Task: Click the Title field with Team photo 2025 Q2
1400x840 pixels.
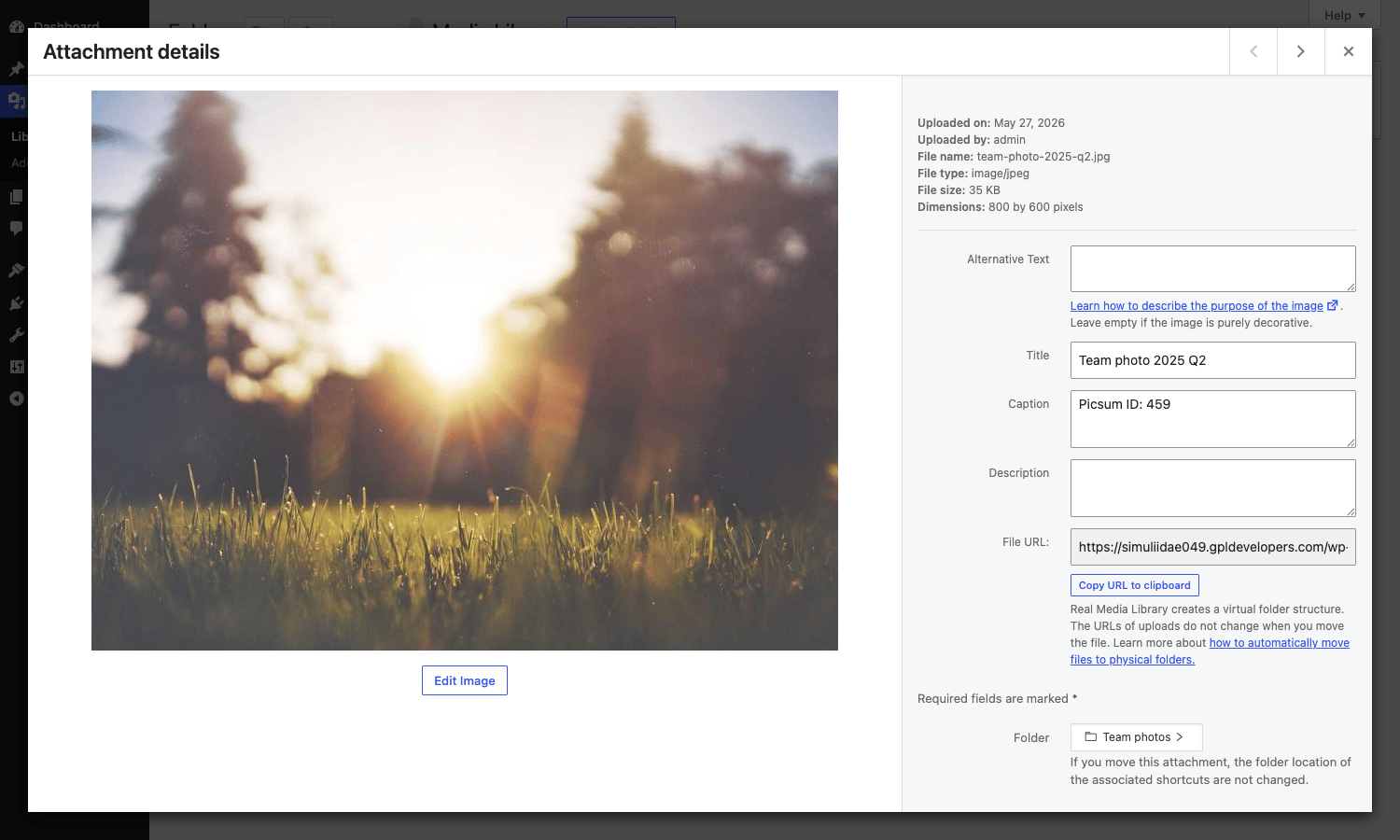Action: coord(1212,360)
